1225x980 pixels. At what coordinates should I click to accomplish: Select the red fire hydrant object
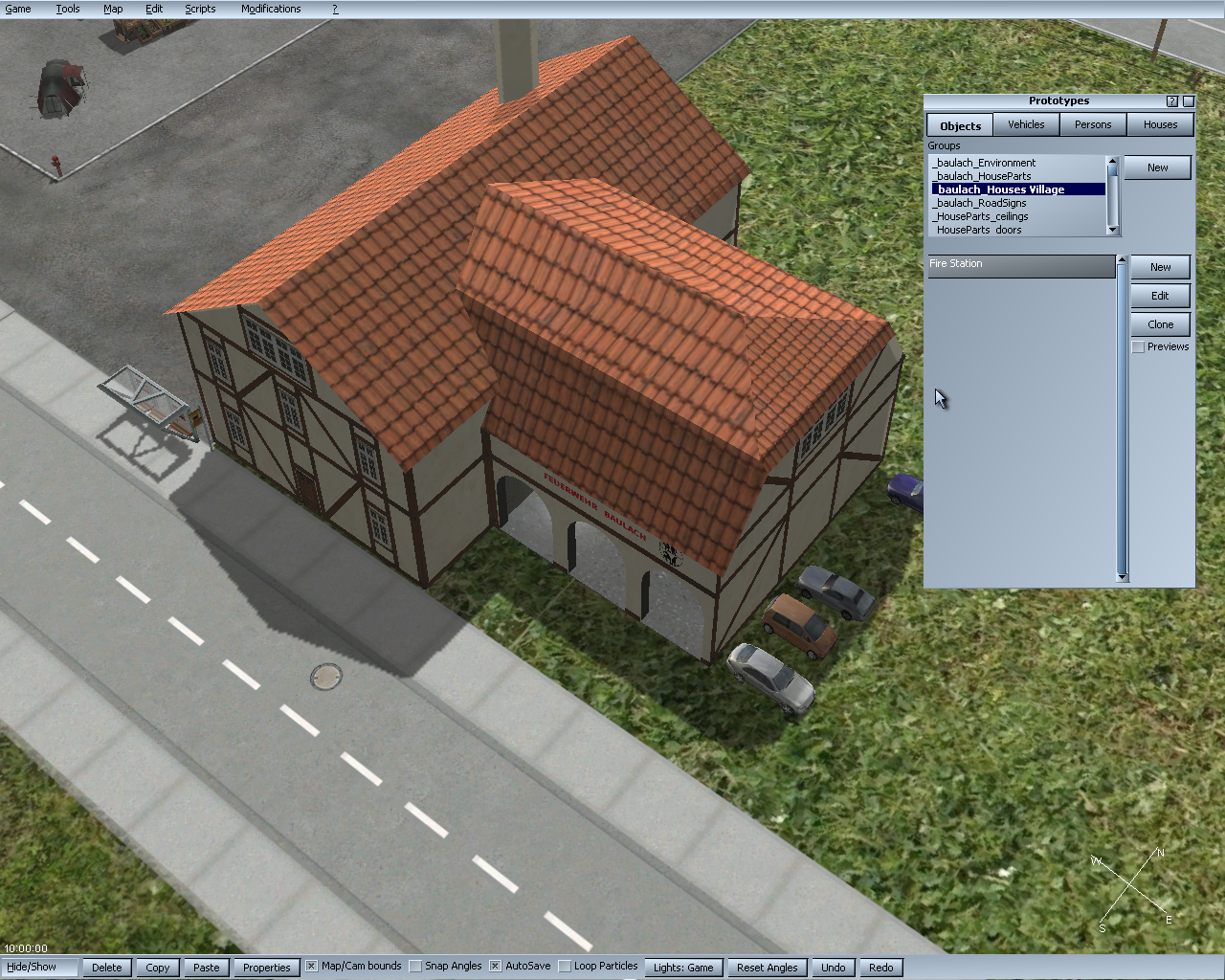click(x=56, y=166)
